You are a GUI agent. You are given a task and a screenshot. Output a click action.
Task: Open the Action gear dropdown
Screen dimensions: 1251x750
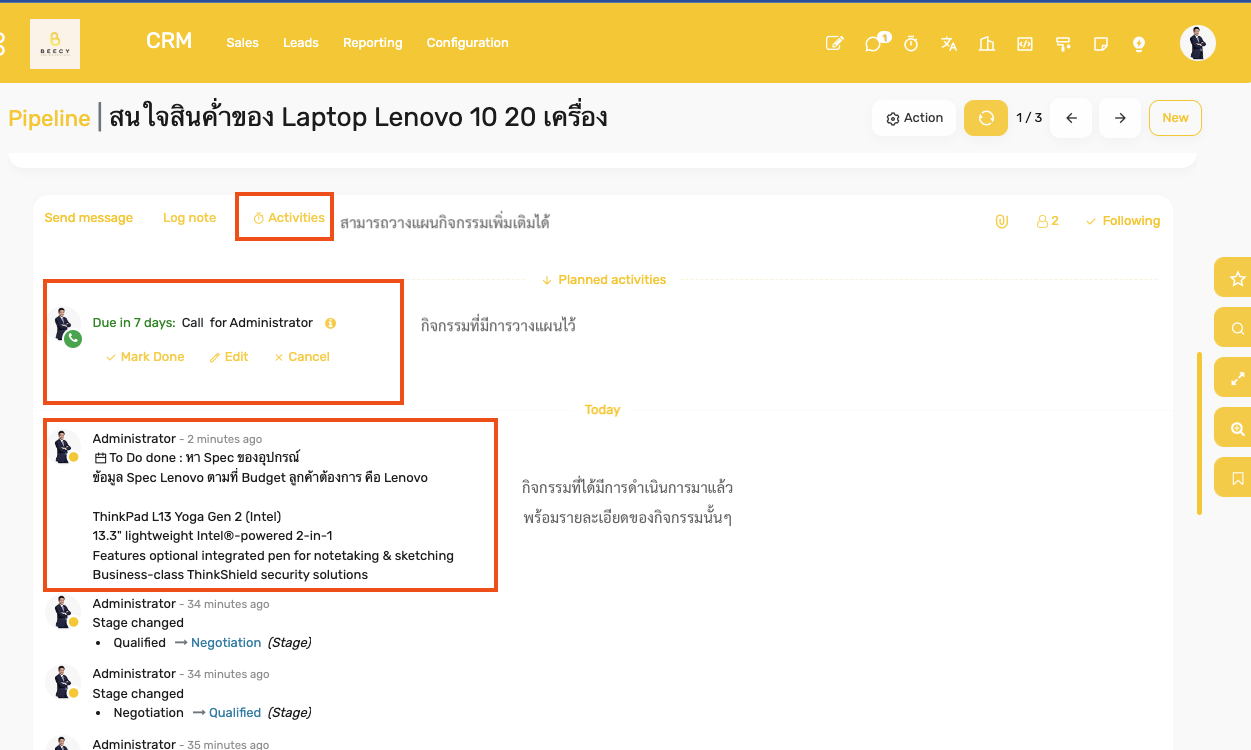(x=914, y=118)
